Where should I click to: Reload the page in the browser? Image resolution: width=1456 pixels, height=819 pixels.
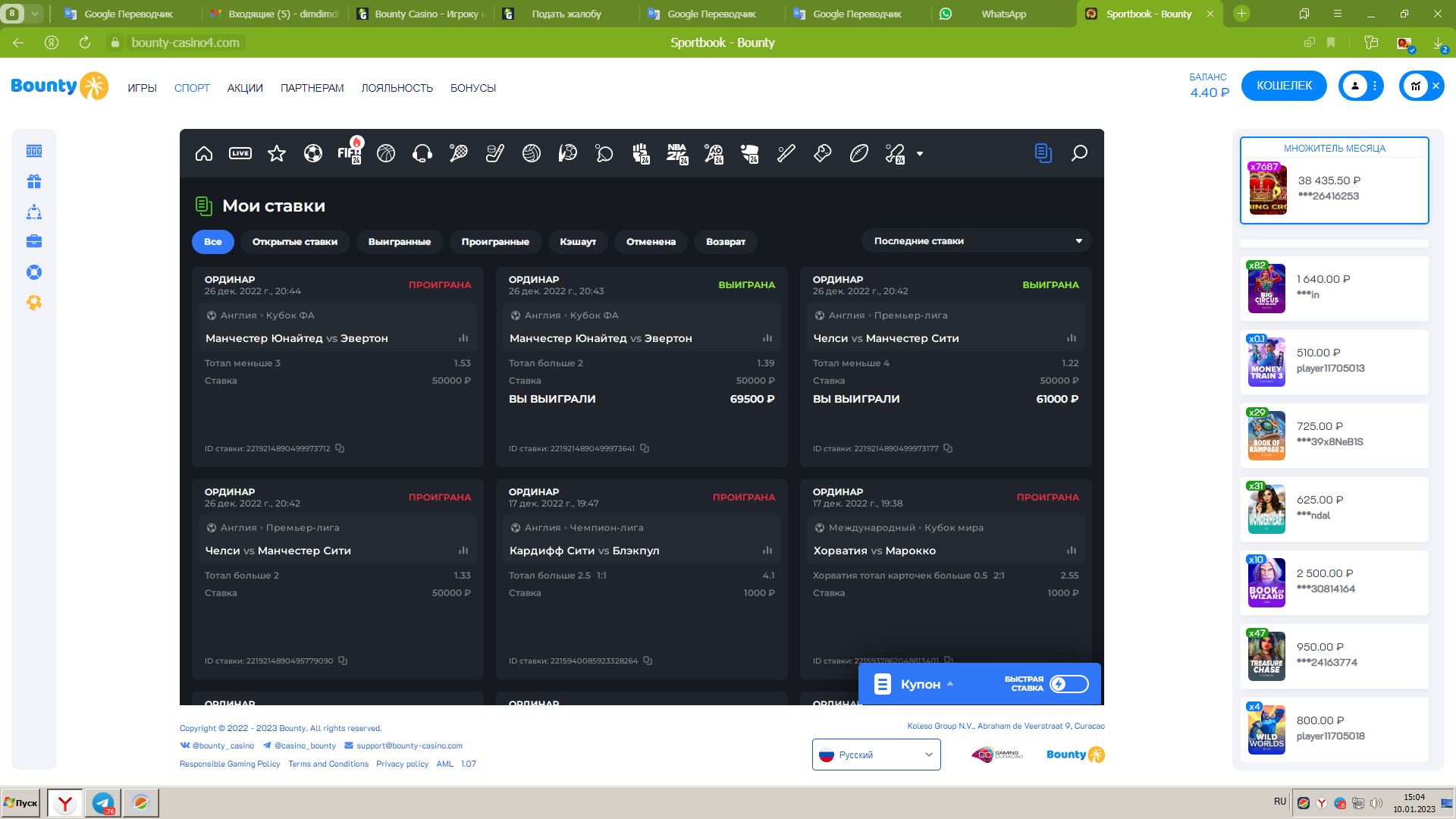pos(85,42)
